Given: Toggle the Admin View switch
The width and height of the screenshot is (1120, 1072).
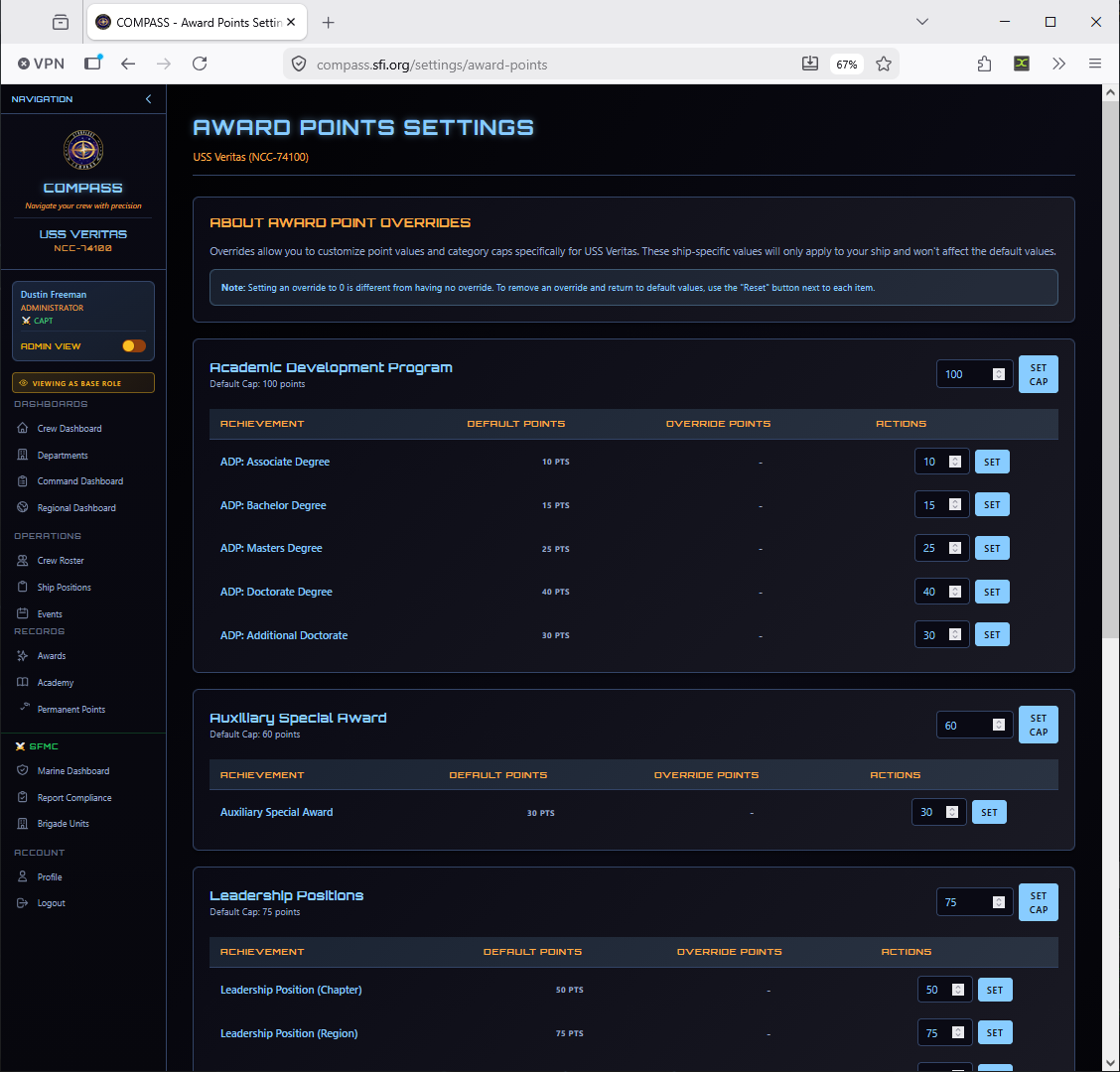Looking at the screenshot, I should pos(134,346).
